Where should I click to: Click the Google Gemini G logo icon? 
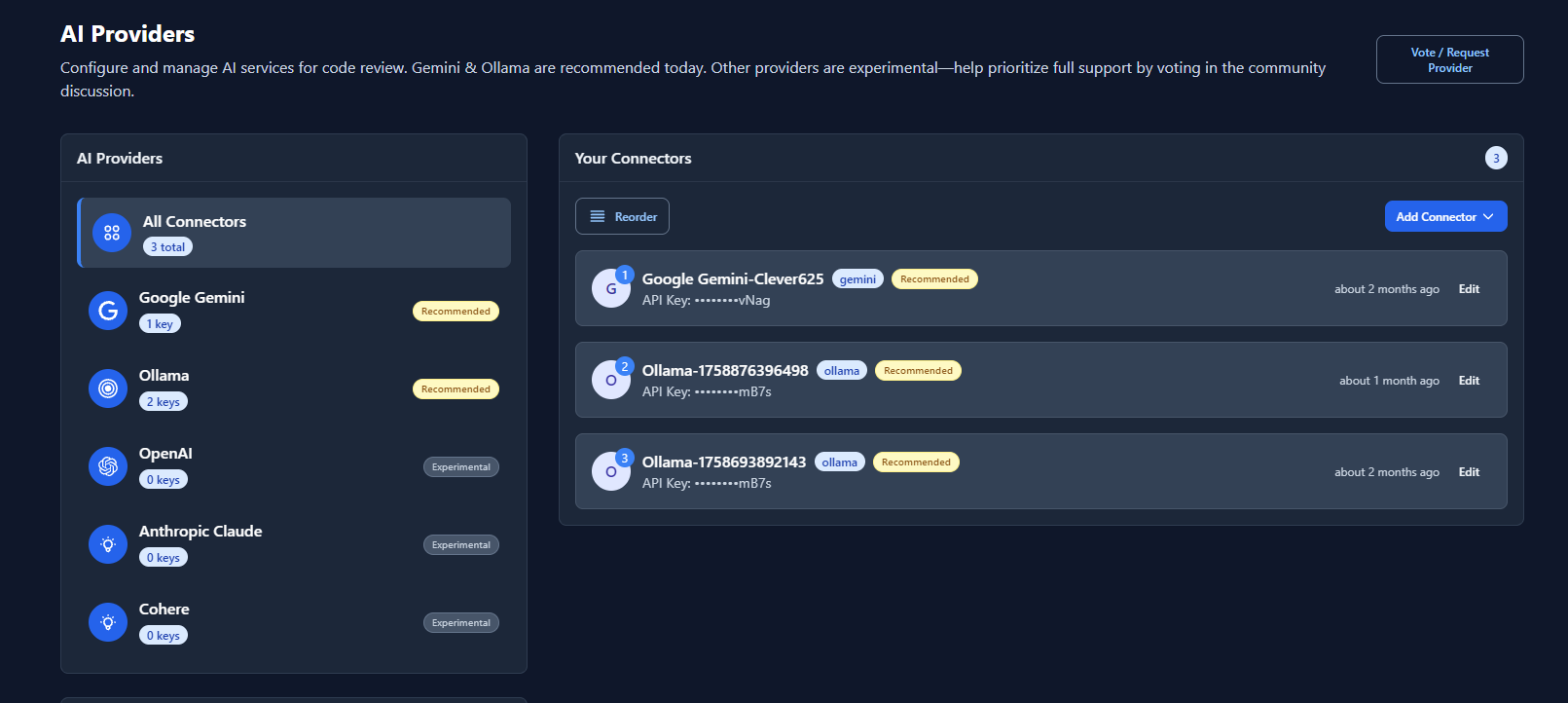click(108, 311)
